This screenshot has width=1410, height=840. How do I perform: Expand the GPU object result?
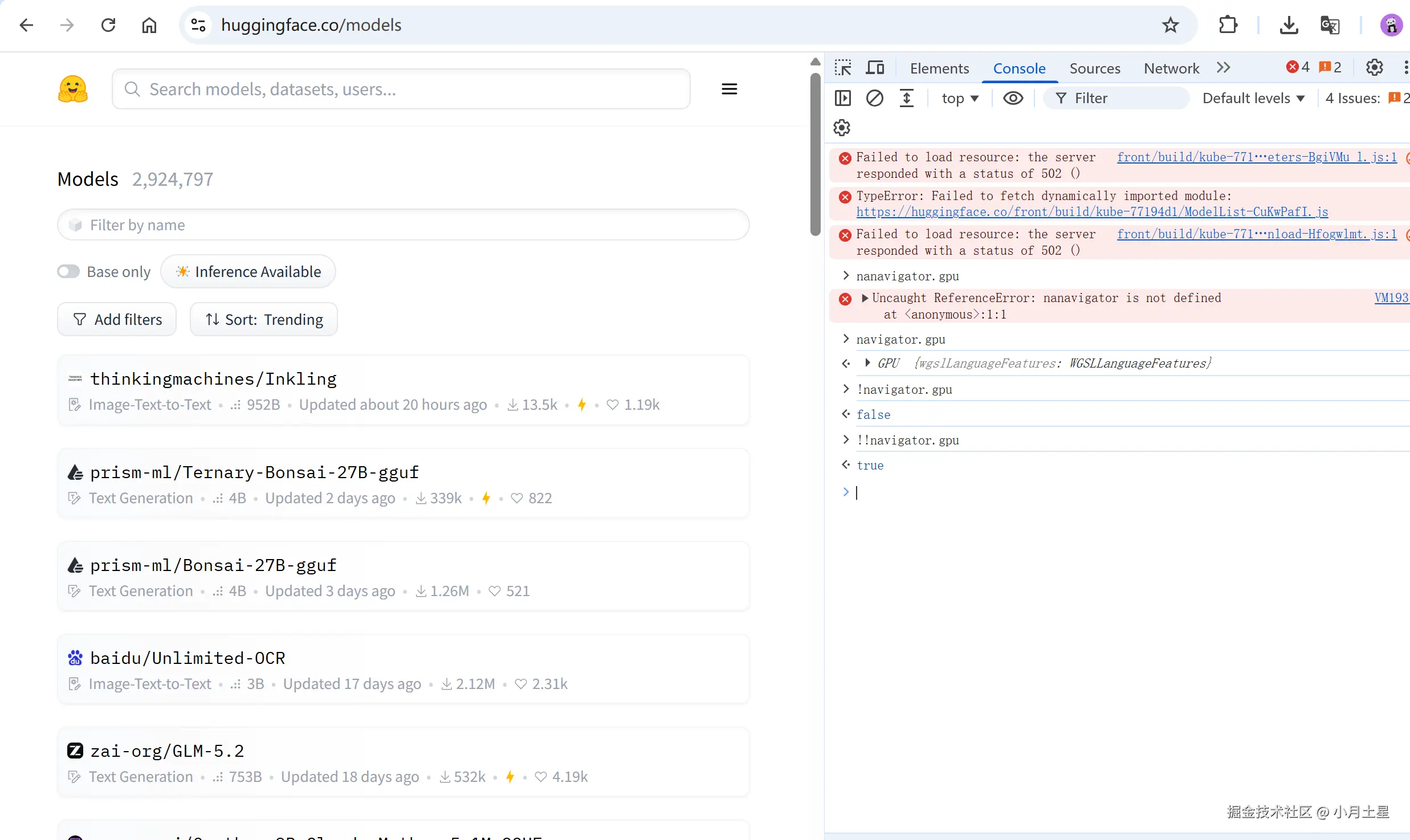[x=867, y=363]
